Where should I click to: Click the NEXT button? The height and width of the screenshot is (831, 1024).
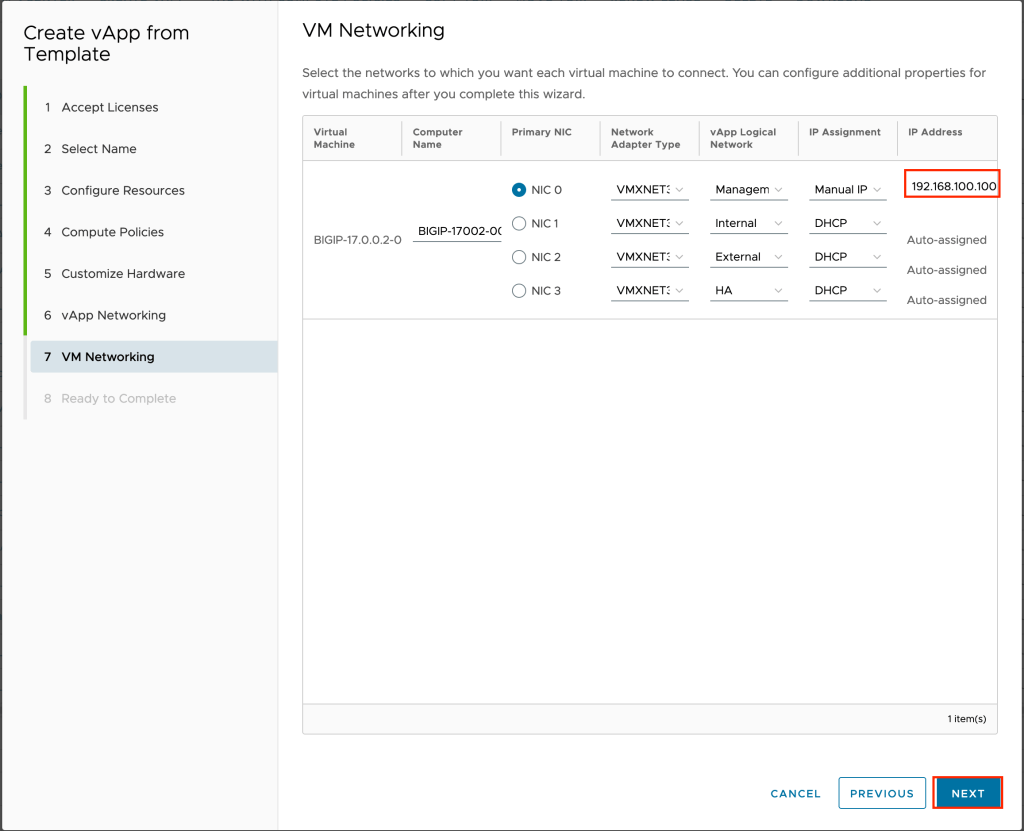[967, 793]
